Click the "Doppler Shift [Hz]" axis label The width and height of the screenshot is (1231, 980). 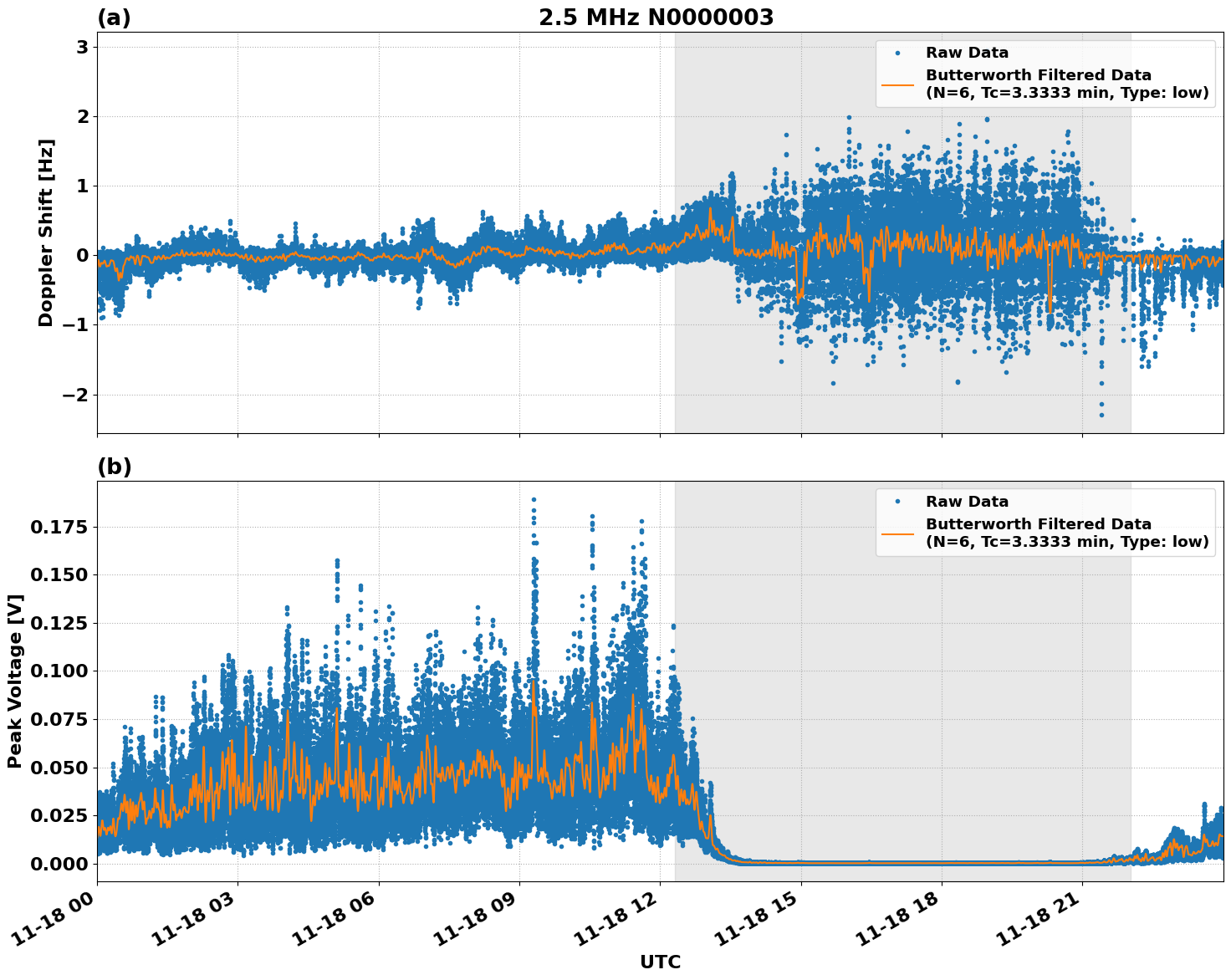tap(46, 232)
